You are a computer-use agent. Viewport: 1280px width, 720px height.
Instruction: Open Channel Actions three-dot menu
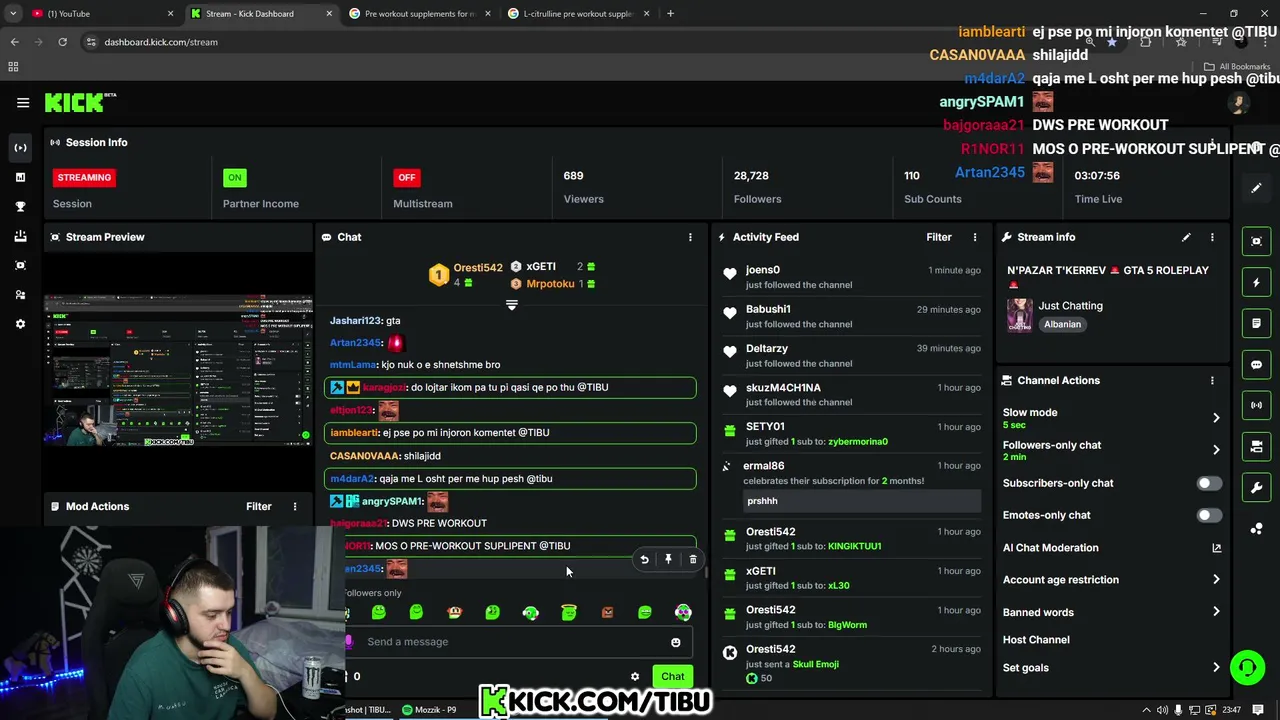(x=1212, y=380)
